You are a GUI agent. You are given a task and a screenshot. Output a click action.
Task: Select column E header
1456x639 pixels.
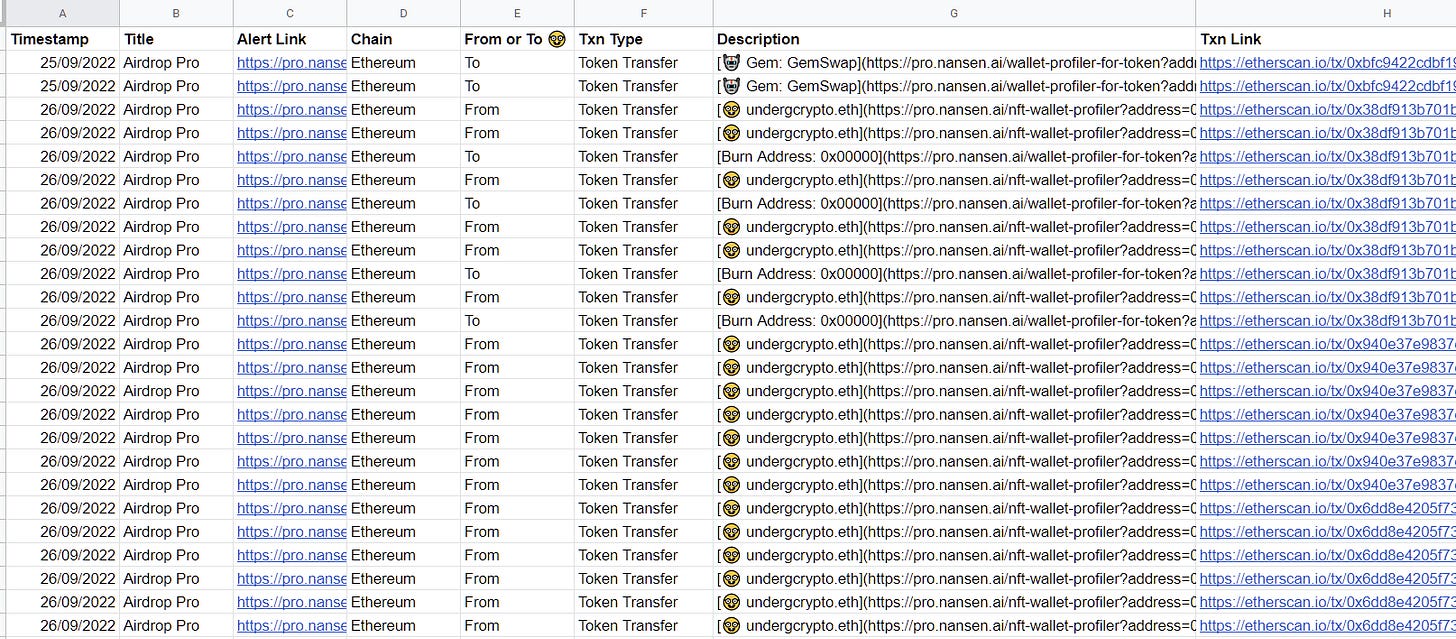[x=517, y=13]
